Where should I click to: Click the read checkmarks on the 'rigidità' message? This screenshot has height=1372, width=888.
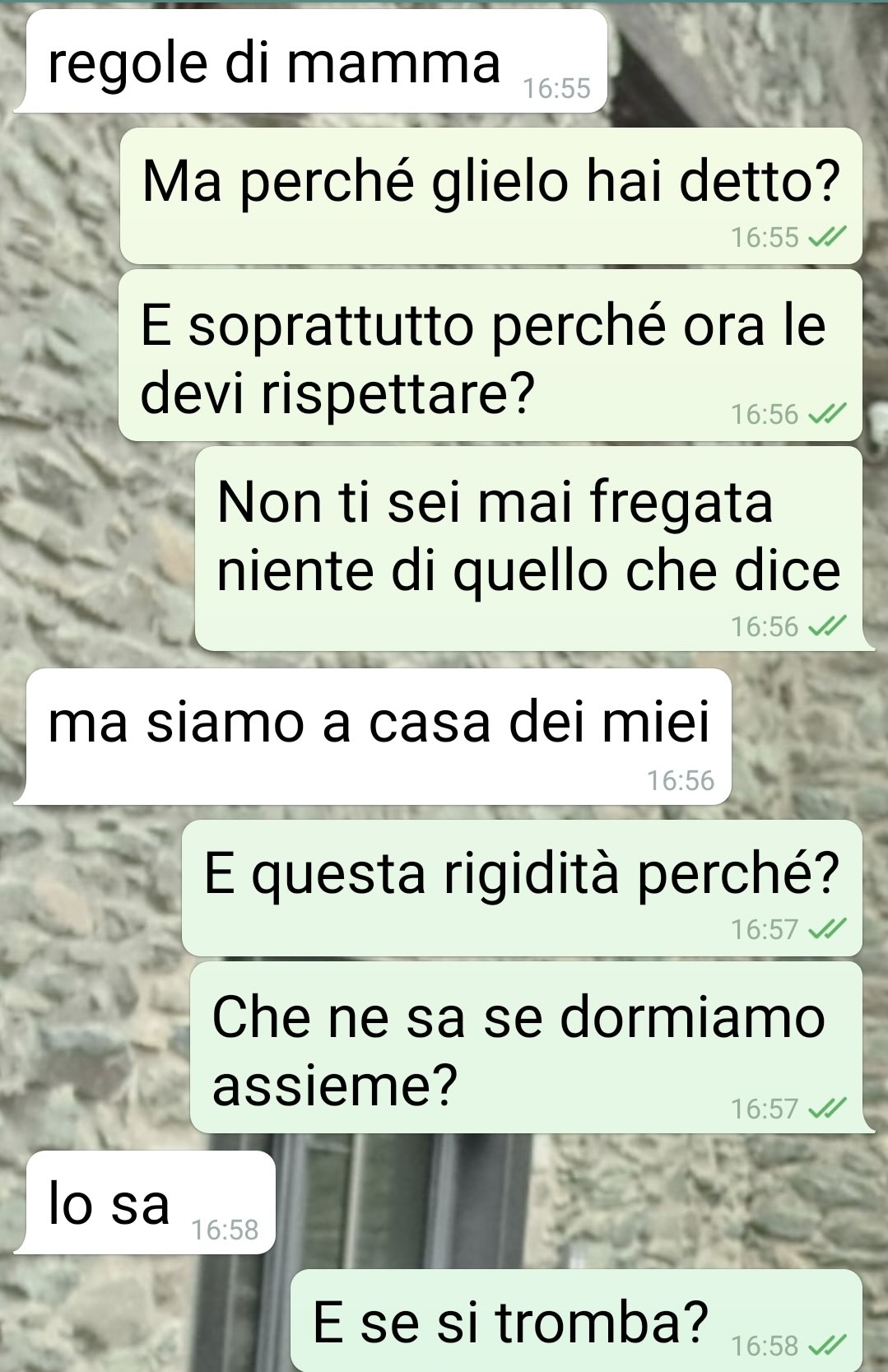point(827,930)
